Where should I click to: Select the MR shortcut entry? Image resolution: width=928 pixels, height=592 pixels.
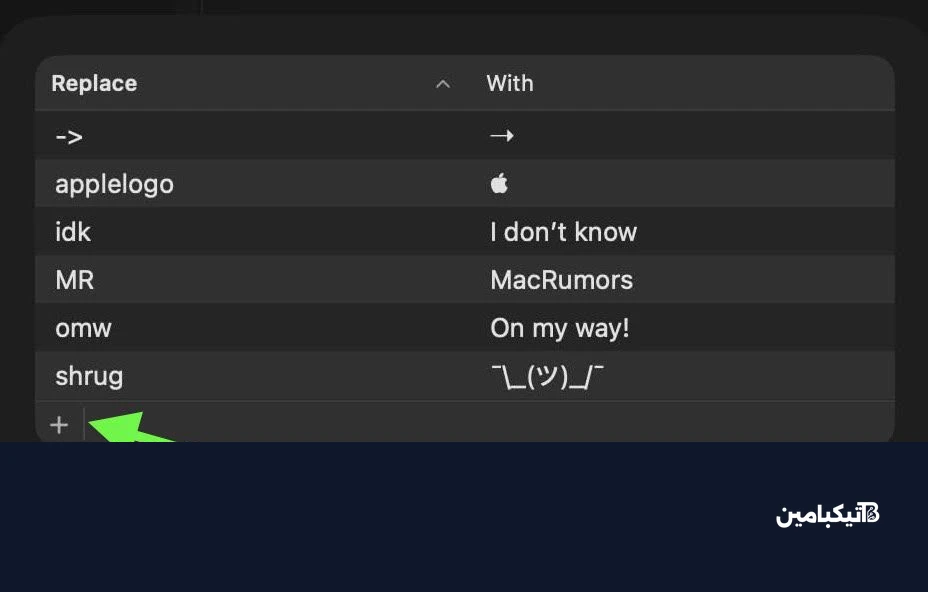point(75,280)
